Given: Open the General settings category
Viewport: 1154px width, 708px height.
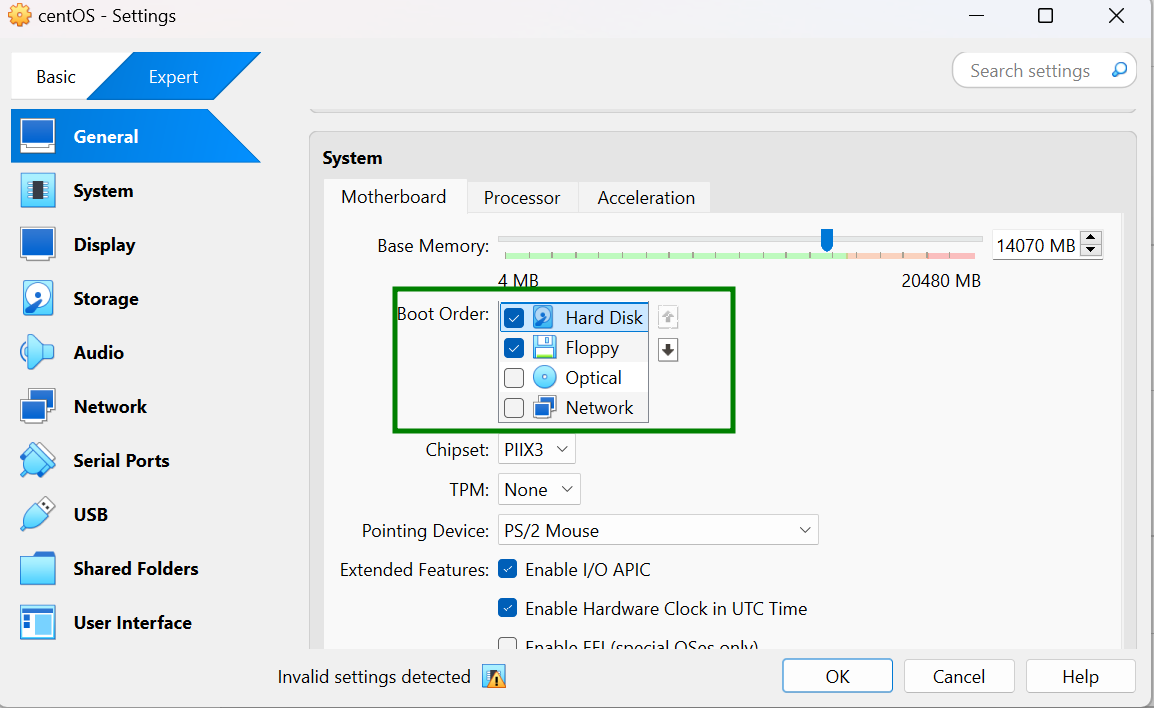Looking at the screenshot, I should pyautogui.click(x=135, y=136).
